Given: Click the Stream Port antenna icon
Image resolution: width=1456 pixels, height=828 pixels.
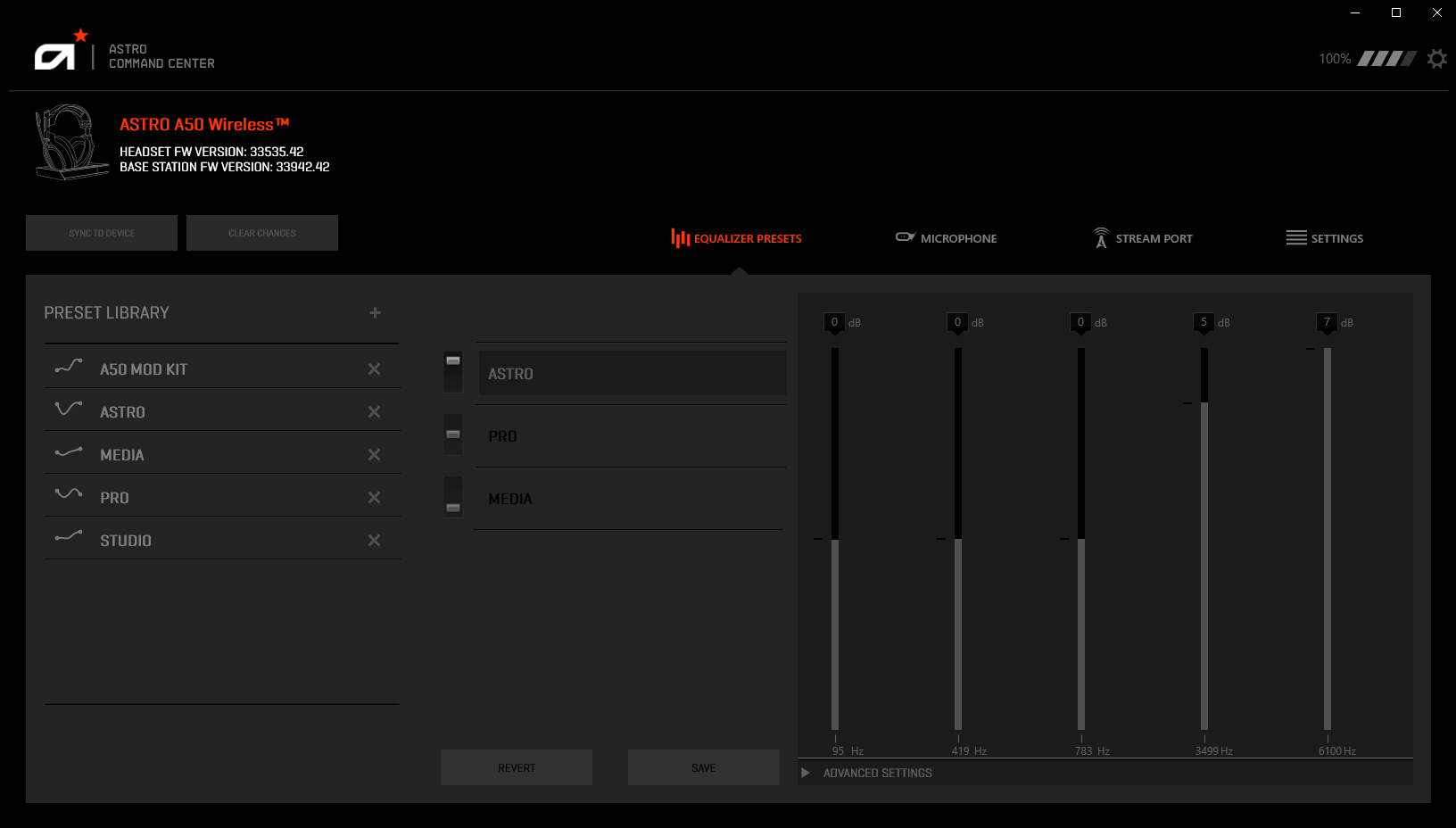Looking at the screenshot, I should coord(1100,237).
